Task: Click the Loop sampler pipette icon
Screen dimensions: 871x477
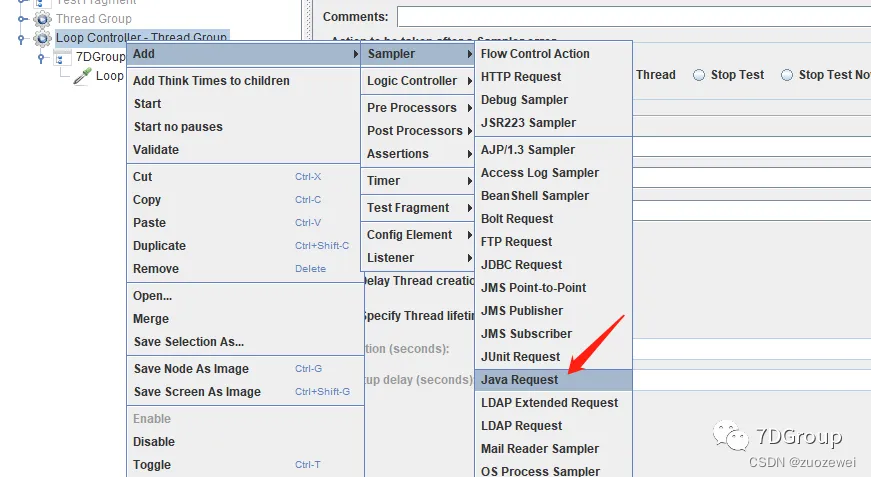Action: (82, 76)
